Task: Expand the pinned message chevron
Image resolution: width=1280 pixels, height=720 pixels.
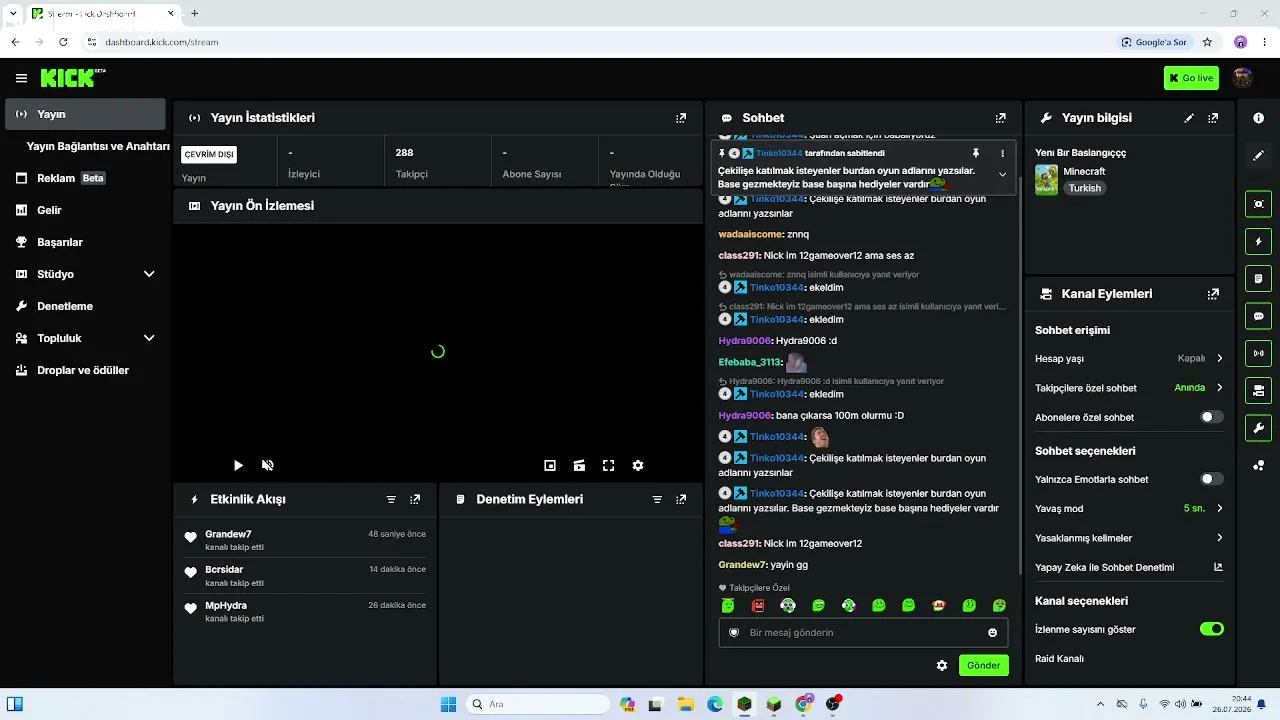Action: point(1002,174)
